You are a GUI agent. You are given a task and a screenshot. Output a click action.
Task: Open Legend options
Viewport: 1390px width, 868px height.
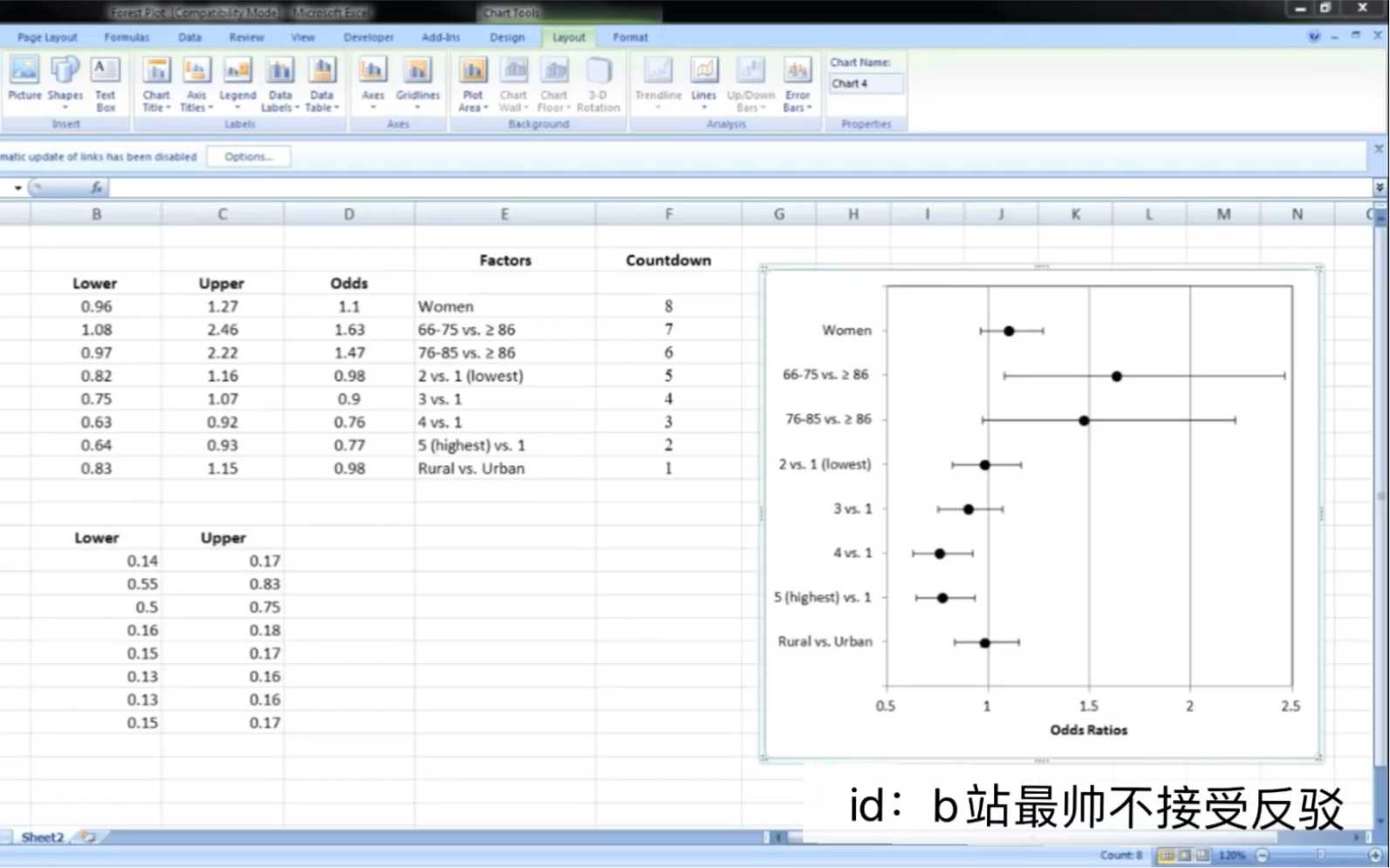click(237, 81)
